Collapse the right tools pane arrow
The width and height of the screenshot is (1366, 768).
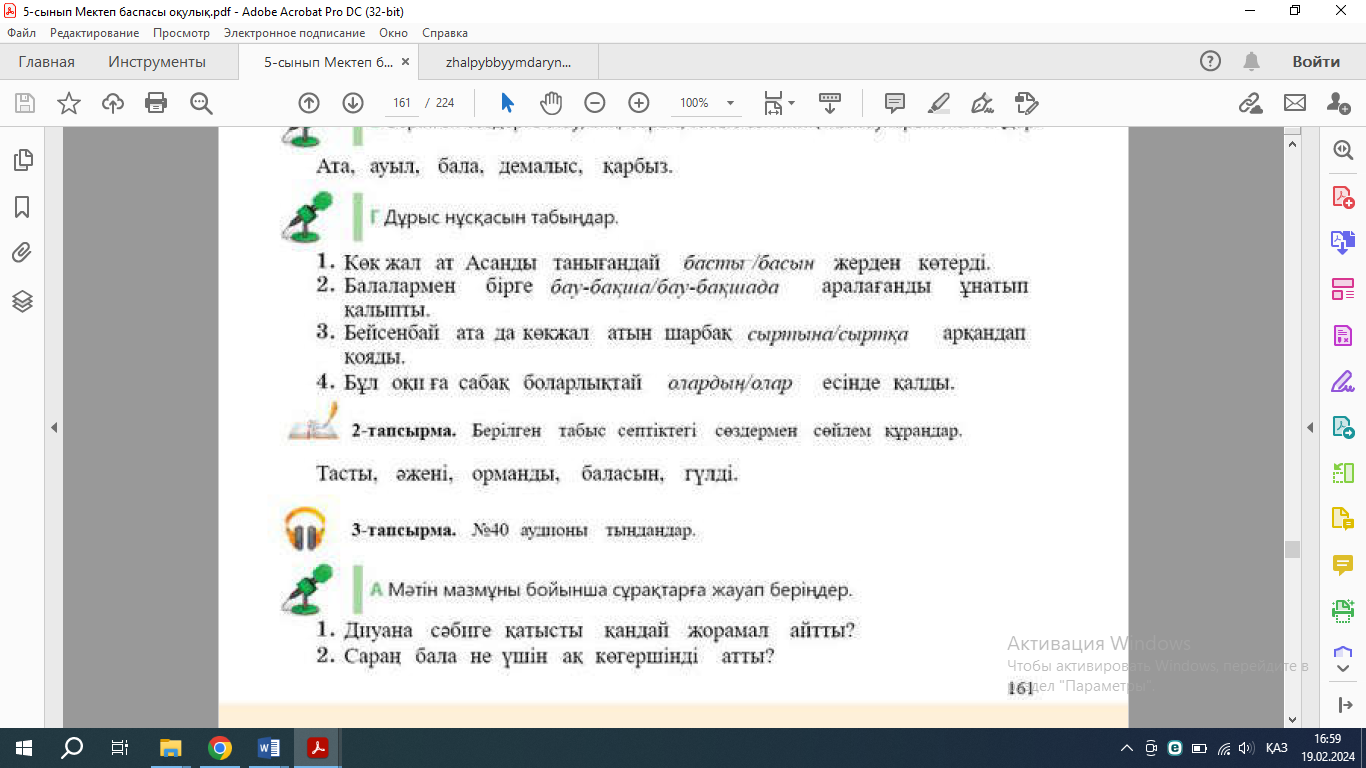(1310, 428)
